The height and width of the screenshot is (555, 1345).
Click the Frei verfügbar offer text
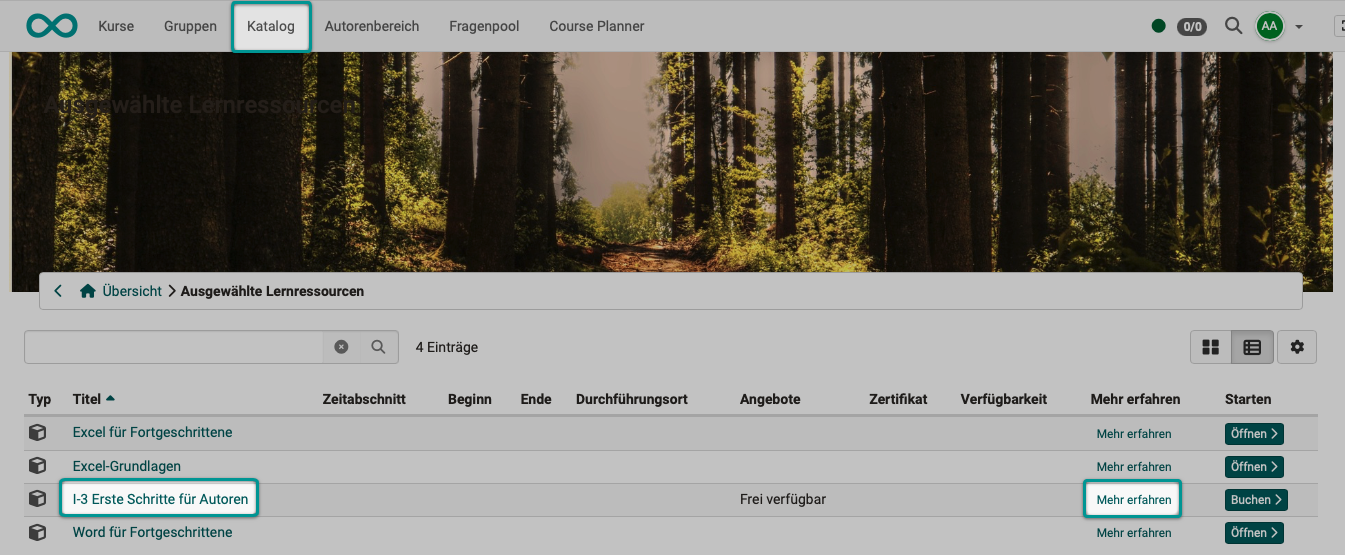pyautogui.click(x=783, y=499)
